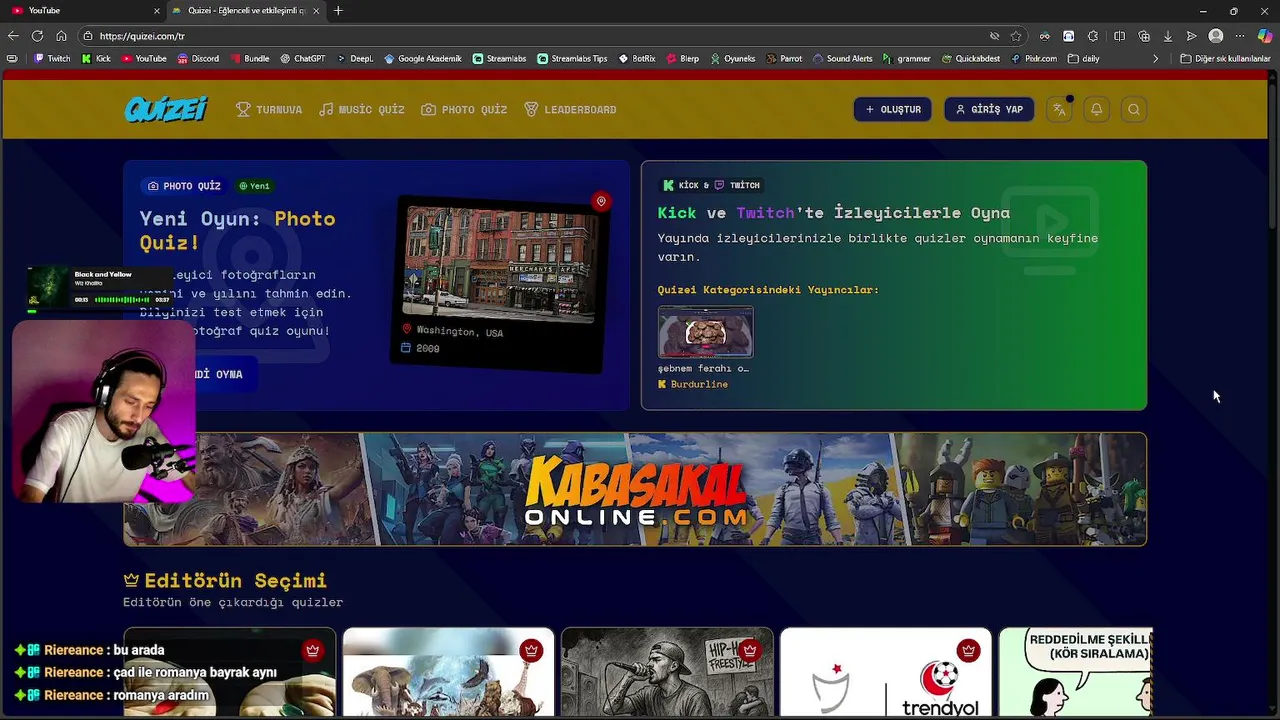This screenshot has width=1280, height=720.
Task: Open the Streamlabs Tips bookmark
Action: click(x=572, y=59)
